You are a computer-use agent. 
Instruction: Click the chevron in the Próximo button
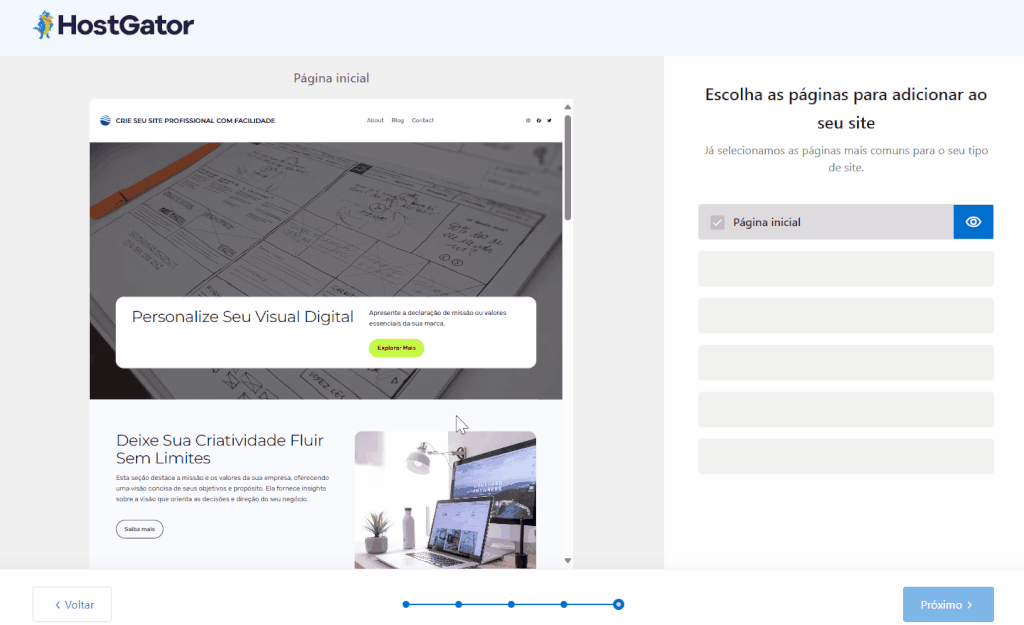[x=970, y=605]
